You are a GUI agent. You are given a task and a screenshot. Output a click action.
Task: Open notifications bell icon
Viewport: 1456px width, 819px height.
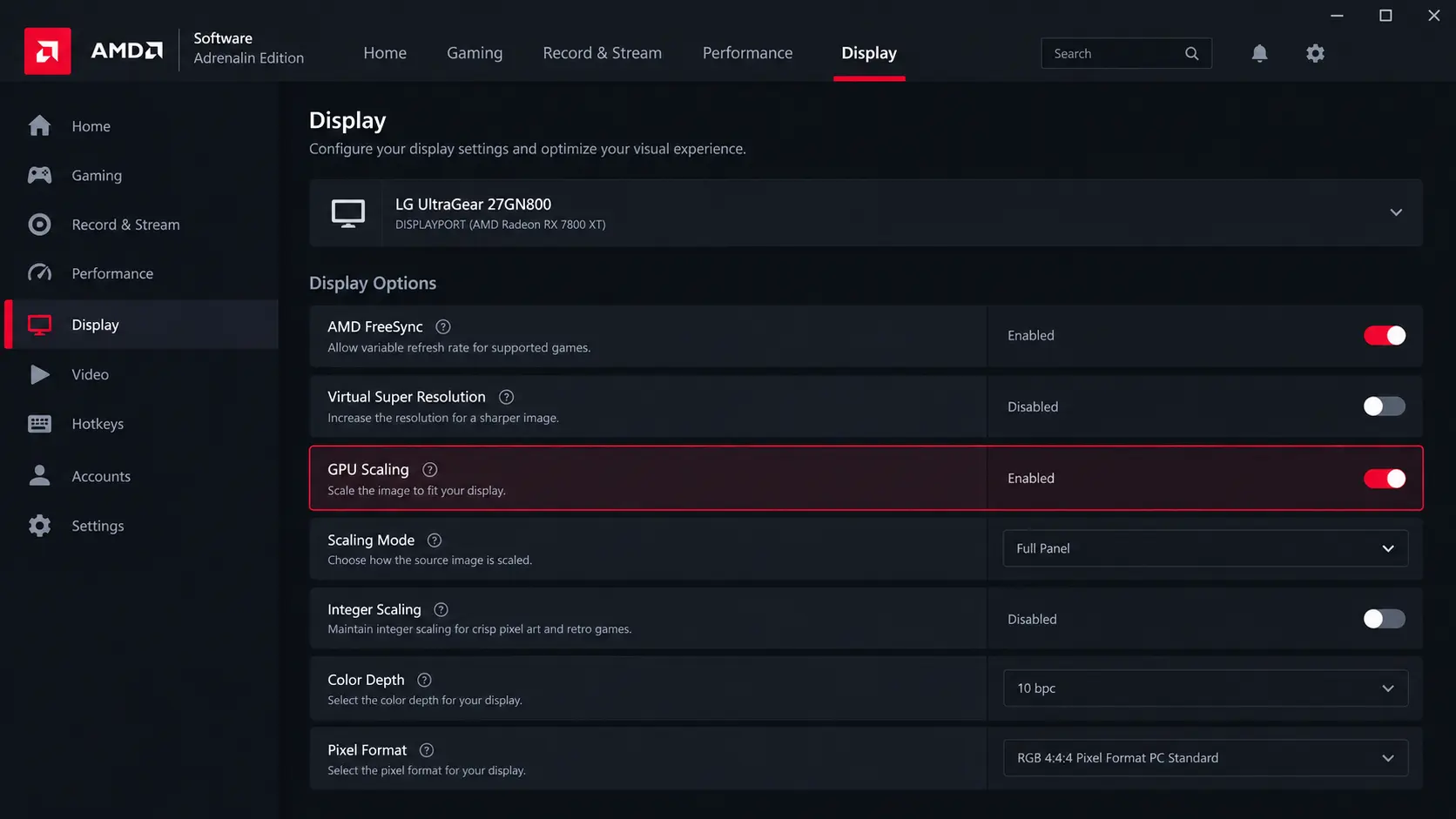click(x=1259, y=53)
